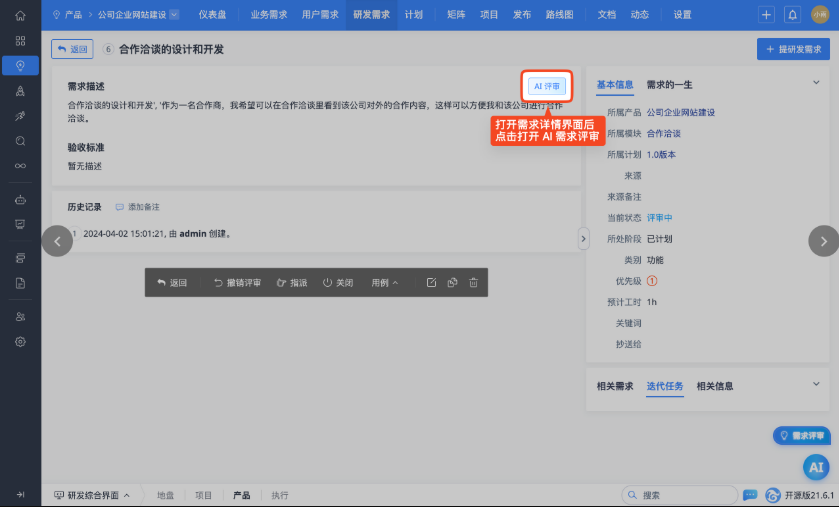The image size is (839, 507).
Task: Open the 用户需求 menu item
Action: [x=320, y=15]
